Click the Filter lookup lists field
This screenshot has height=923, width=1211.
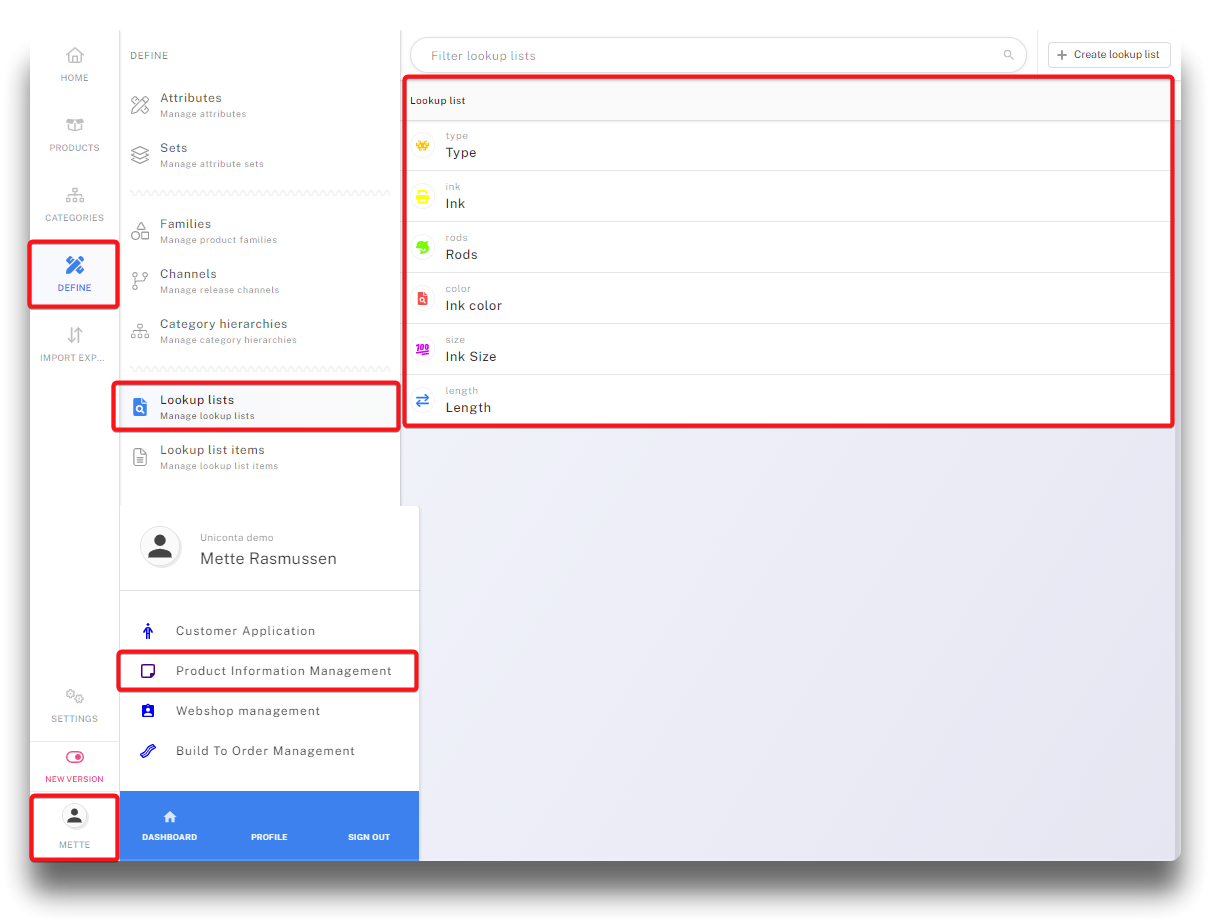(710, 56)
